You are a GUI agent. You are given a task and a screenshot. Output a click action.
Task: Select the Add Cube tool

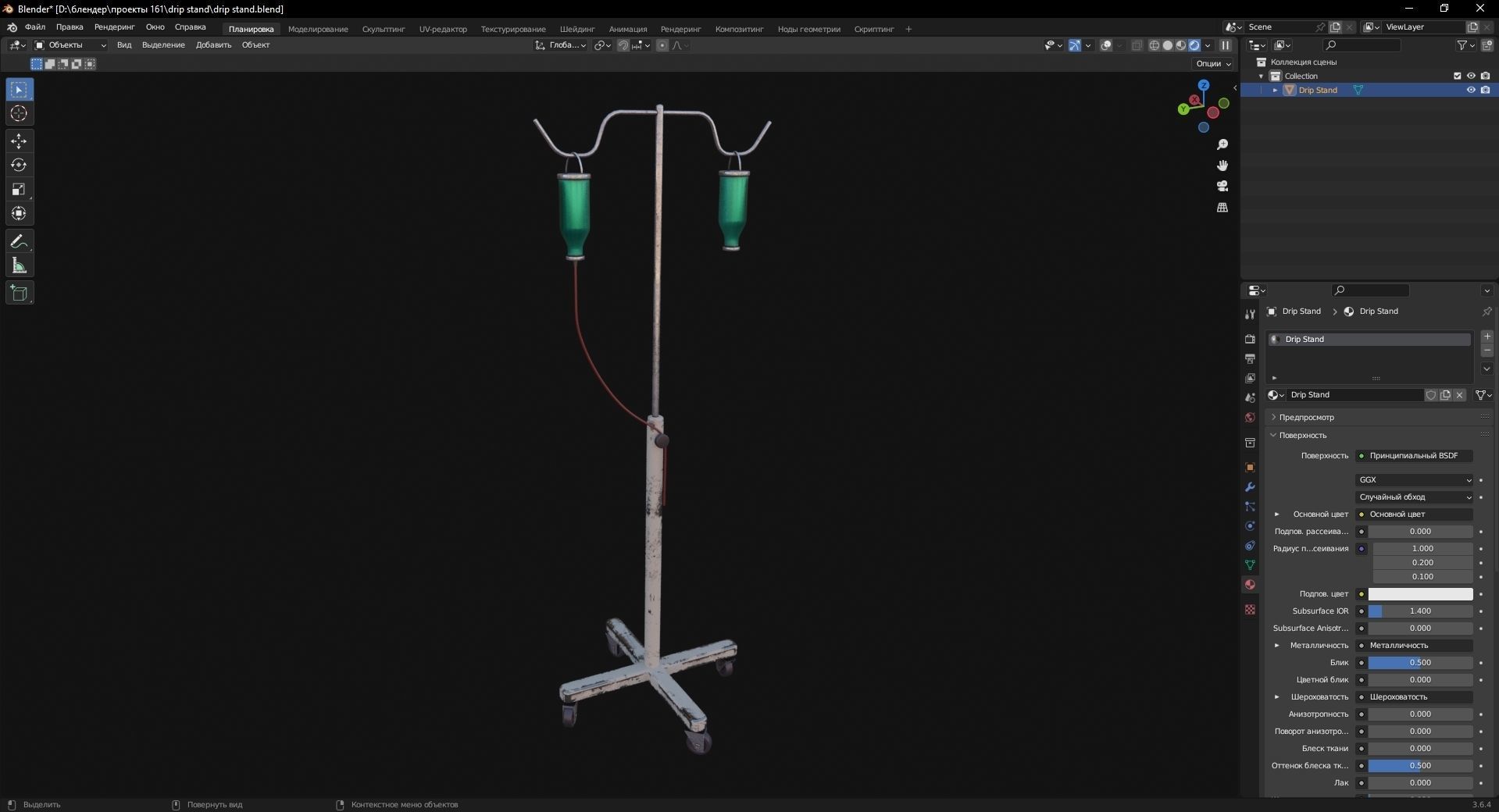20,294
